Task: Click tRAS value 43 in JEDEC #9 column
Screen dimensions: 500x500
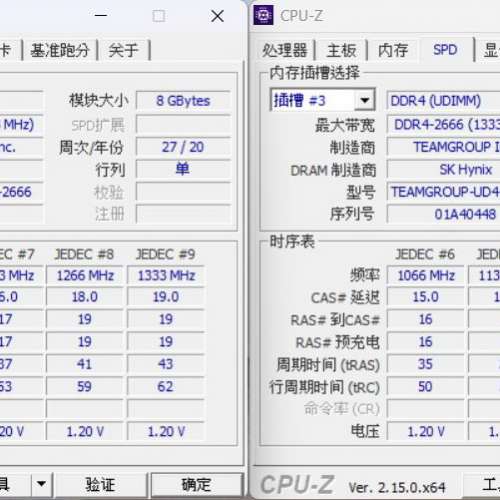Action: pyautogui.click(x=166, y=364)
